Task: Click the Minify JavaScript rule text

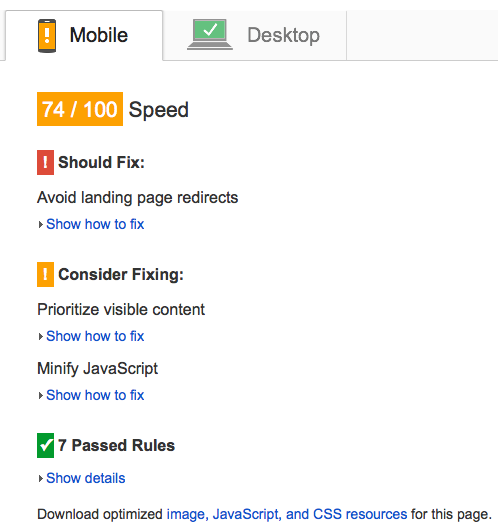Action: click(x=98, y=368)
